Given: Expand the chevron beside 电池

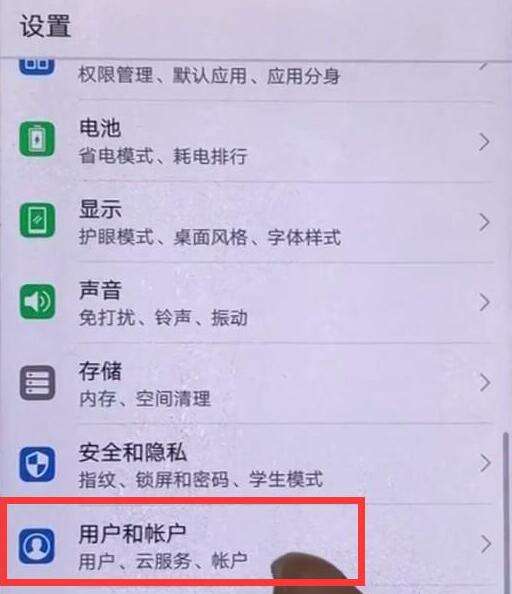Looking at the screenshot, I should [x=484, y=142].
